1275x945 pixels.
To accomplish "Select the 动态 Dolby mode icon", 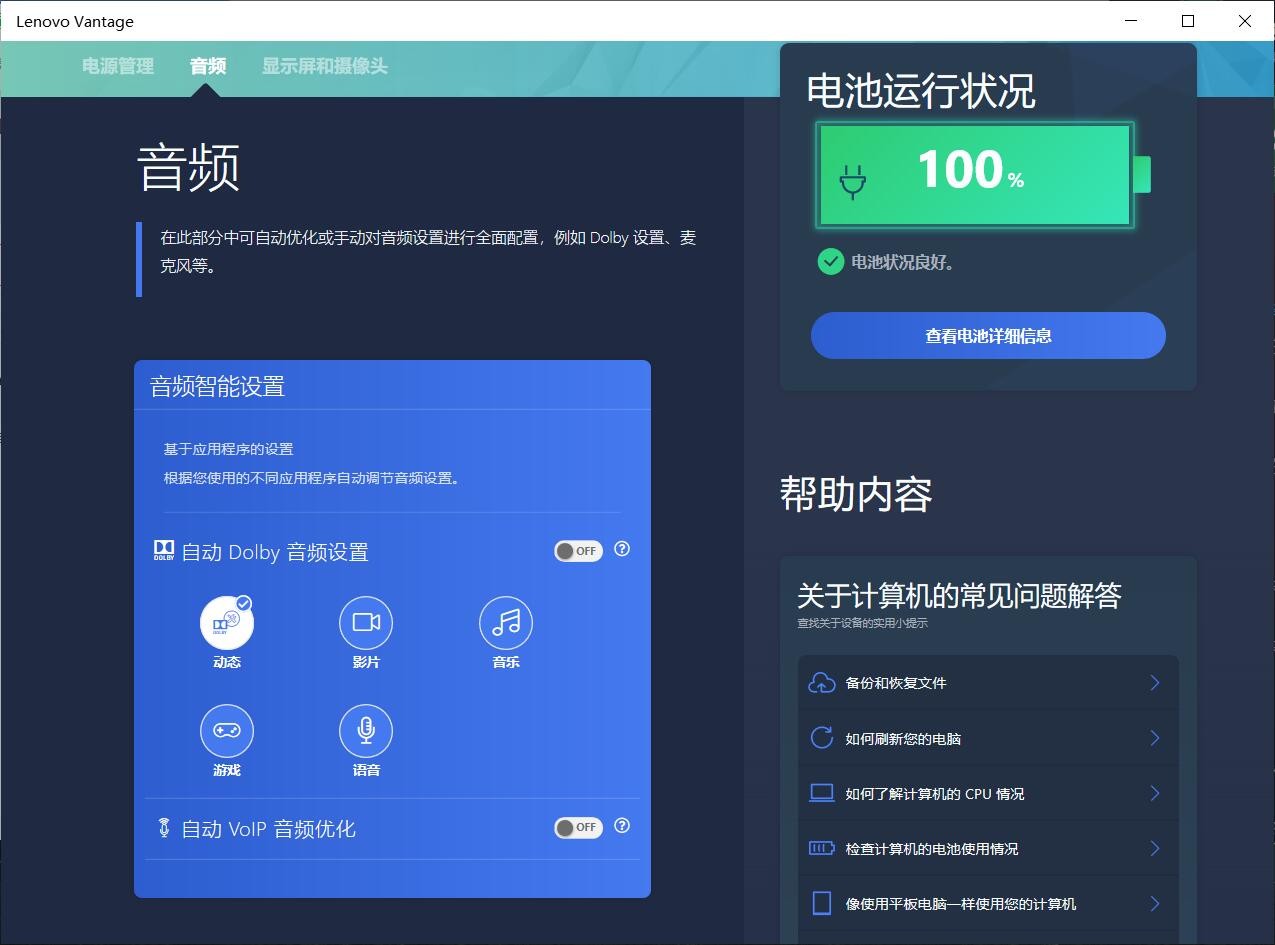I will point(227,623).
